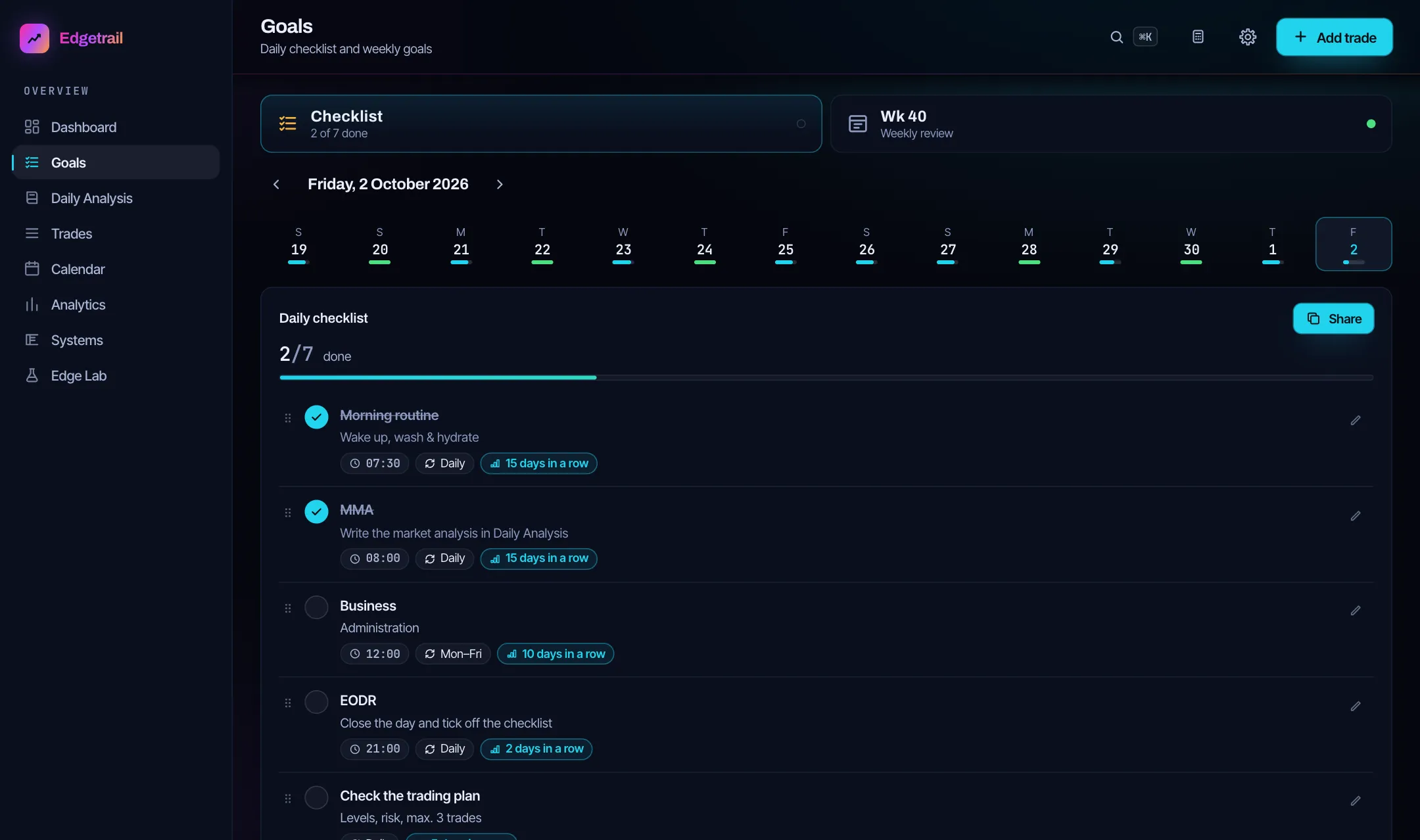Viewport: 1420px width, 840px height.
Task: Mark EODR as done
Action: [316, 702]
